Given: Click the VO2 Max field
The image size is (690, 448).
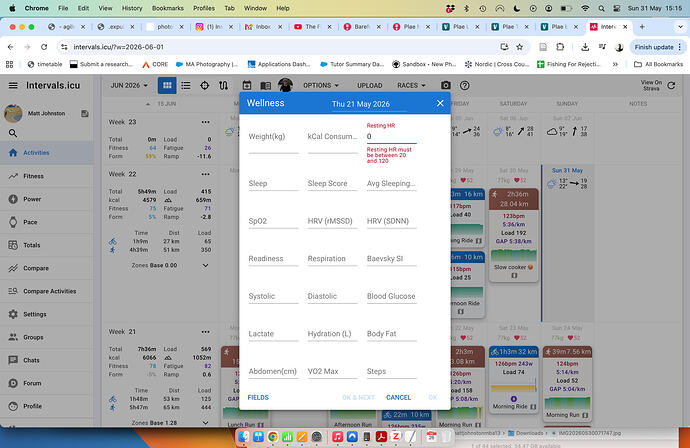Looking at the screenshot, I should pyautogui.click(x=333, y=371).
